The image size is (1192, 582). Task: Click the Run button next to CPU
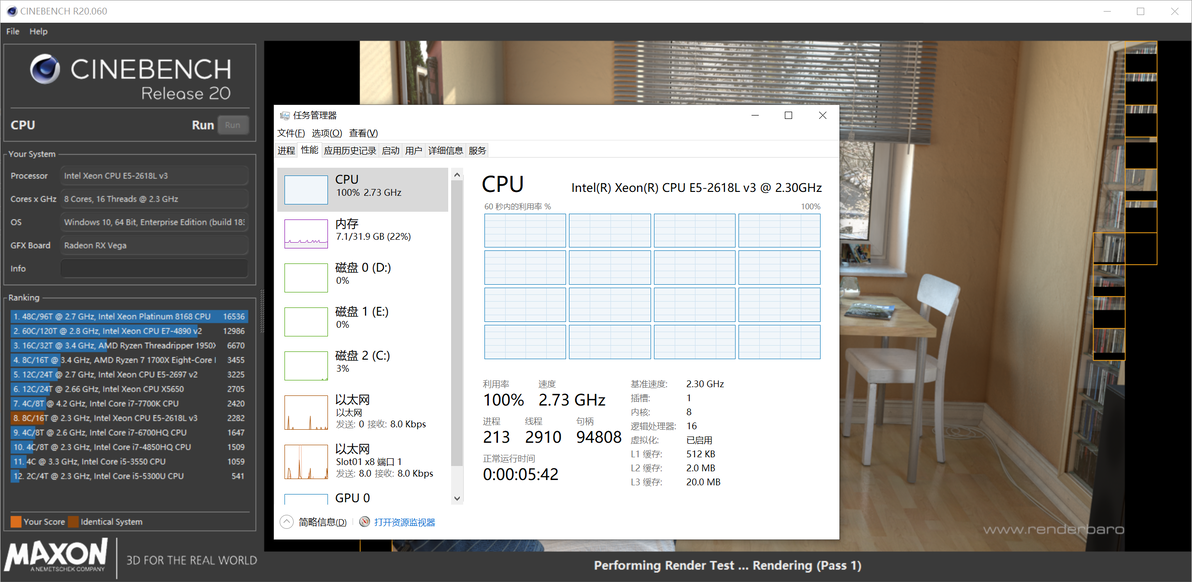[233, 125]
